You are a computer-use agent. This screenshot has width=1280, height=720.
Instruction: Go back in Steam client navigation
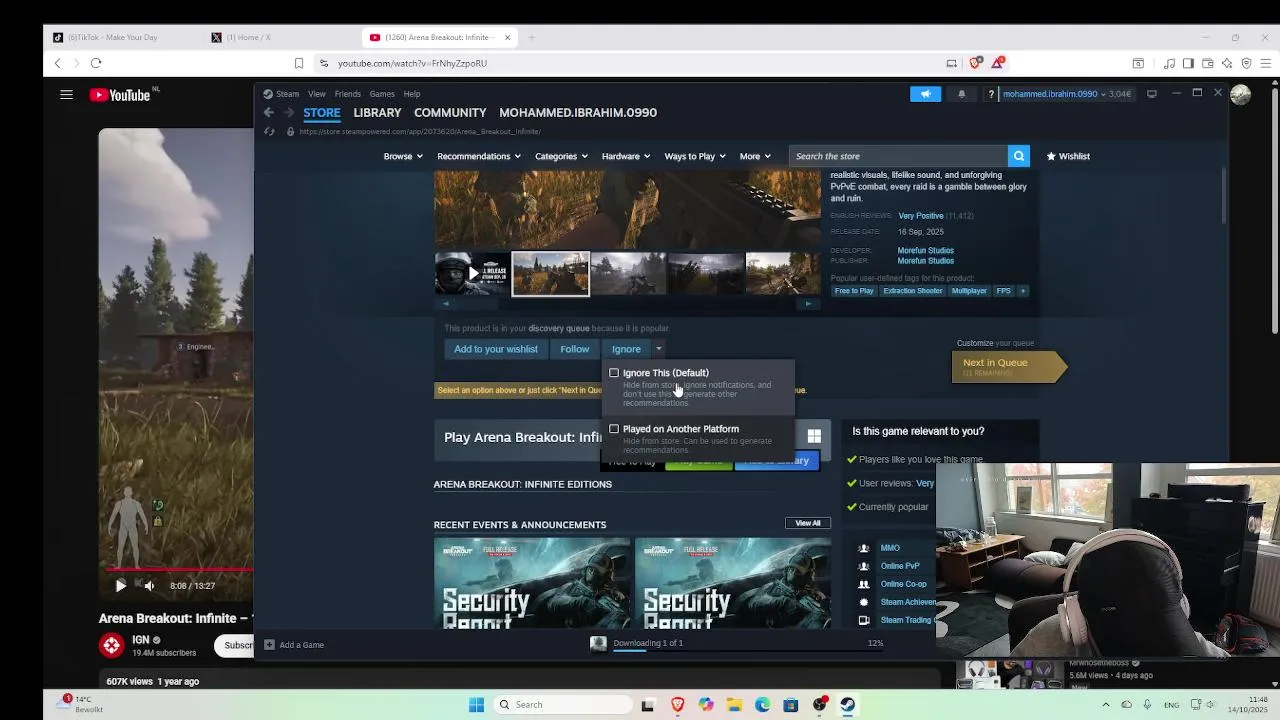click(269, 113)
